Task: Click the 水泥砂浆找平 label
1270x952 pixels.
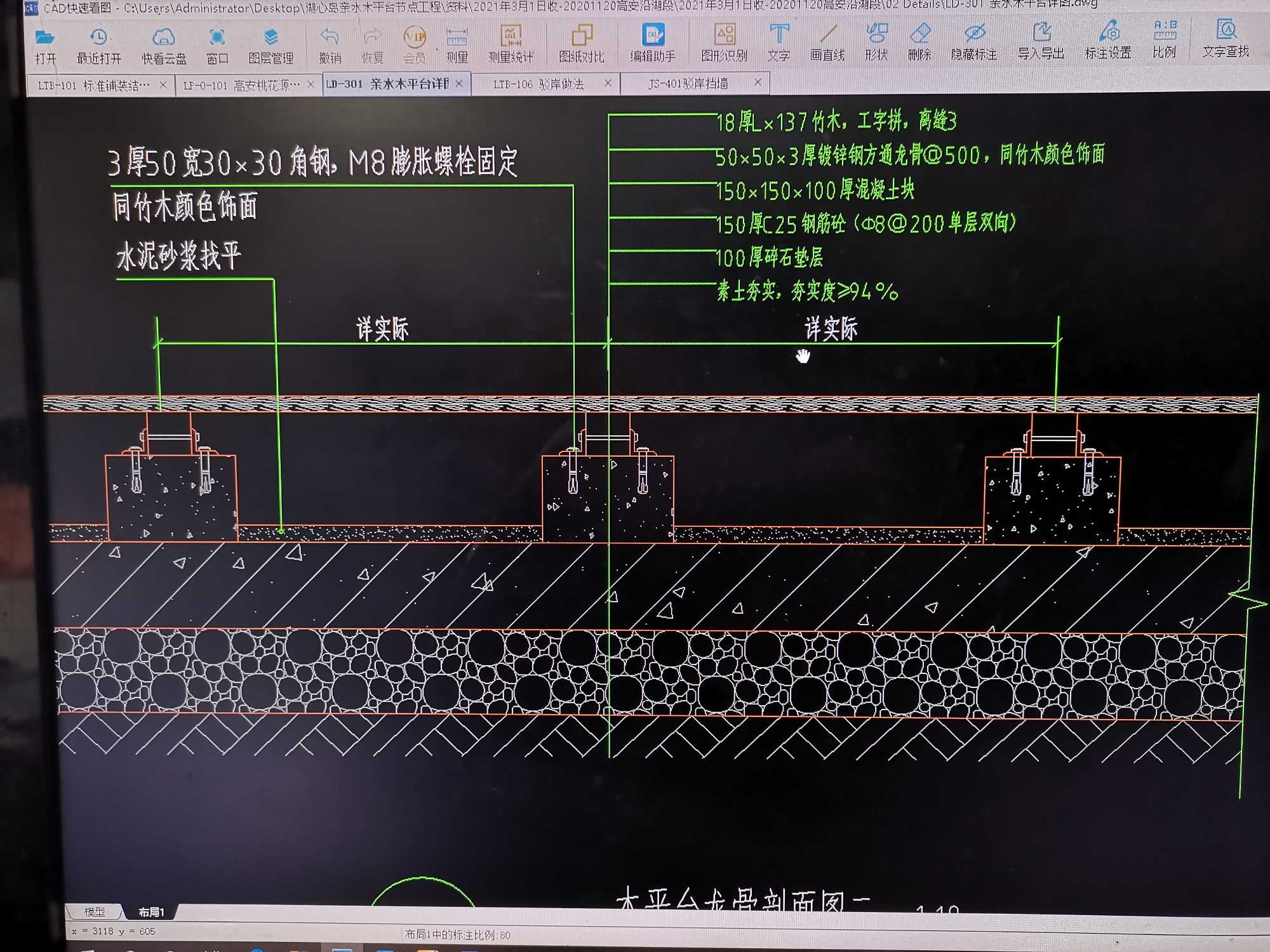Action: 178,256
